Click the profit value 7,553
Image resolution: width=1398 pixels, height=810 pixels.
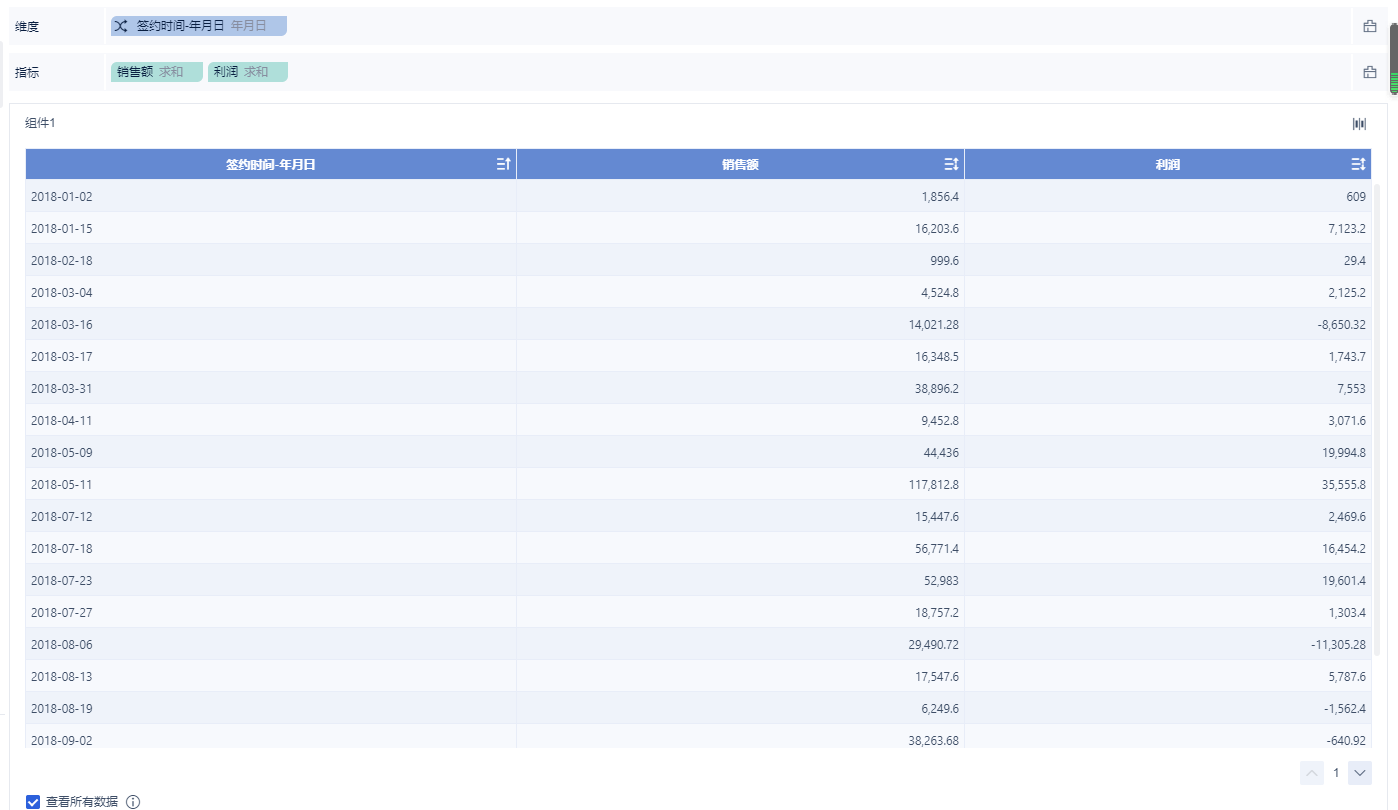point(1352,388)
